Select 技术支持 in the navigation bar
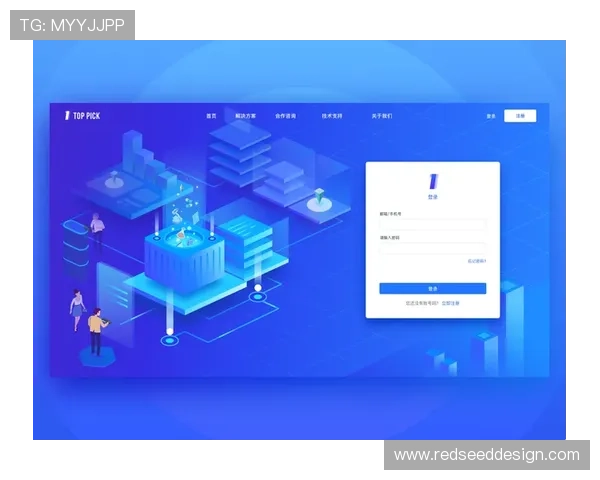The image size is (600, 480). click(x=332, y=116)
